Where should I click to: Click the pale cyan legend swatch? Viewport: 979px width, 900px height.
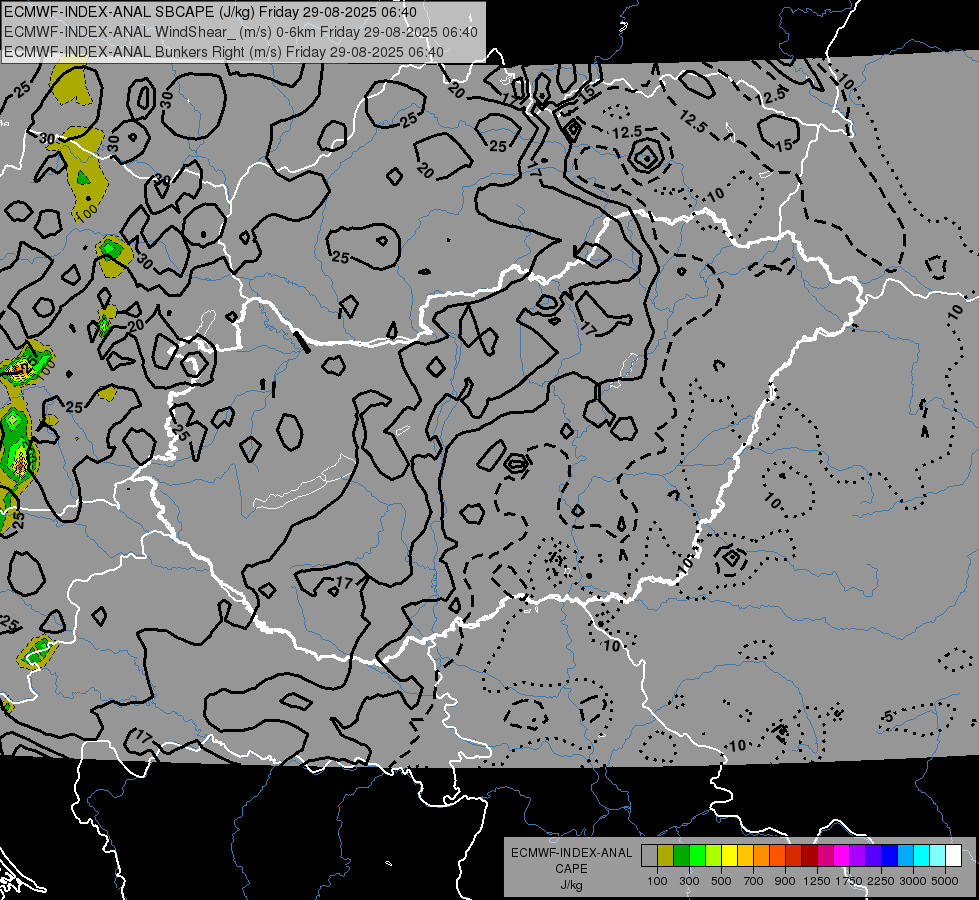tap(938, 856)
